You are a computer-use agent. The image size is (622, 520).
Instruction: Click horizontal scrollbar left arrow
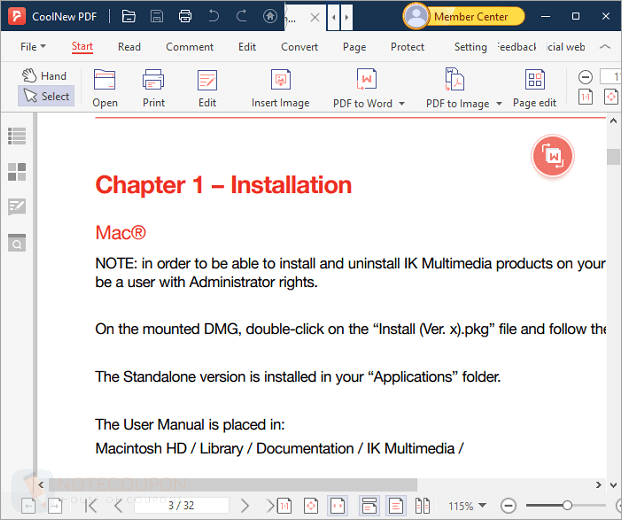click(x=41, y=485)
